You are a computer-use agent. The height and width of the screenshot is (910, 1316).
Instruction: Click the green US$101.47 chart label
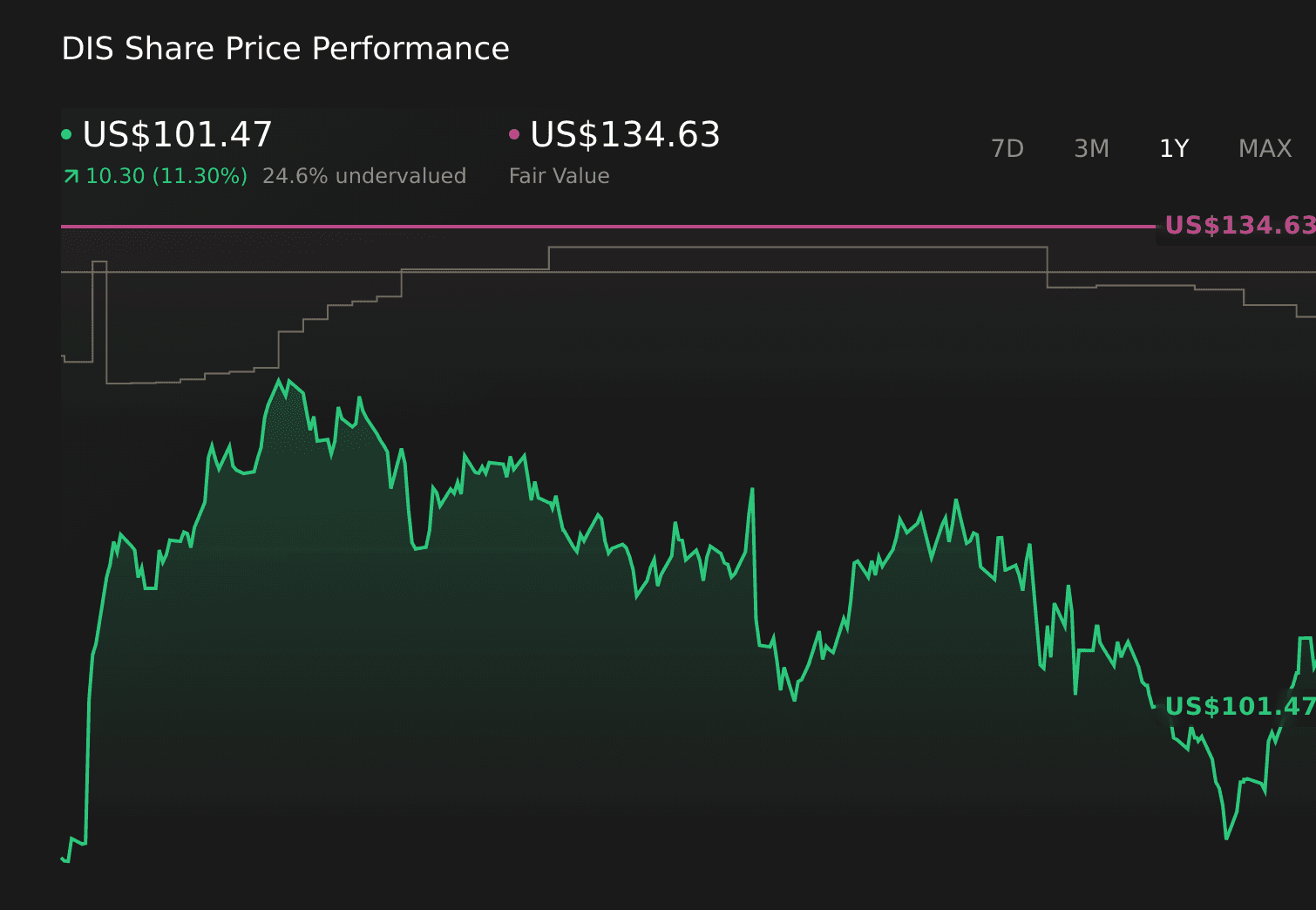pyautogui.click(x=1238, y=706)
